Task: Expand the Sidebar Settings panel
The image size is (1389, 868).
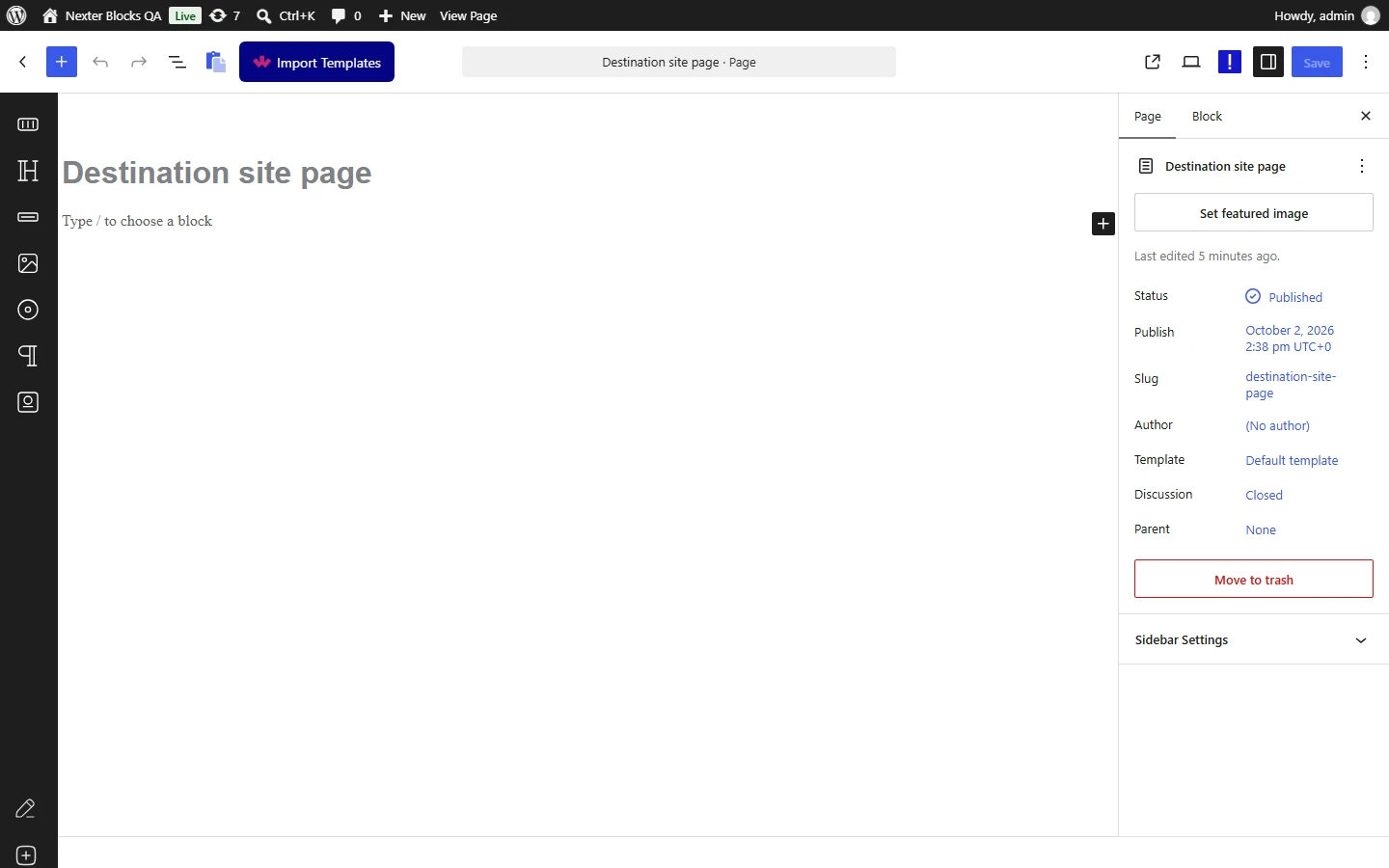Action: pyautogui.click(x=1254, y=639)
